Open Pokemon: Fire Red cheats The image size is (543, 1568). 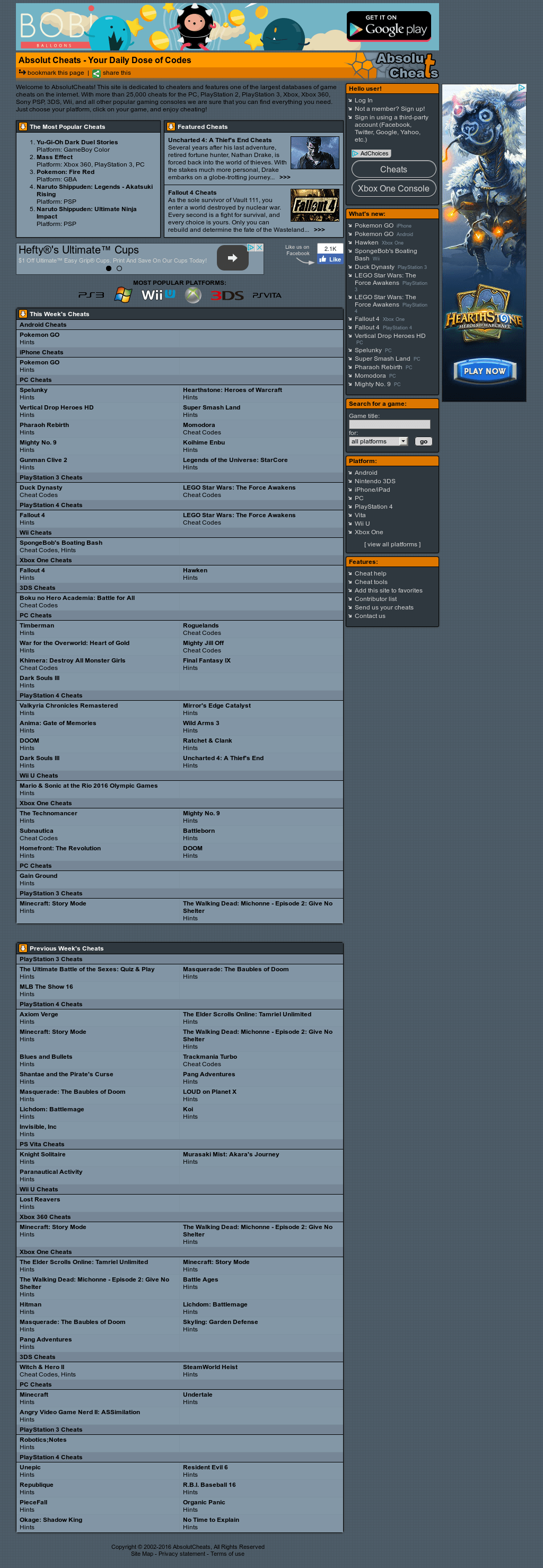tap(65, 172)
